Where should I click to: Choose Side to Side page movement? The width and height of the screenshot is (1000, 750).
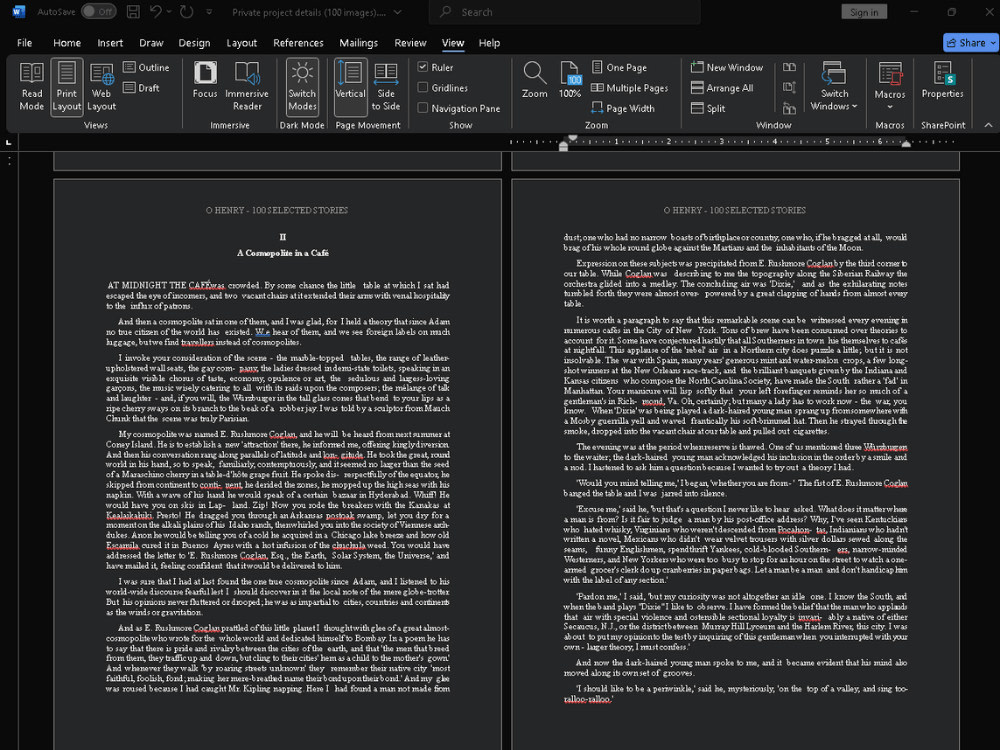[x=386, y=87]
